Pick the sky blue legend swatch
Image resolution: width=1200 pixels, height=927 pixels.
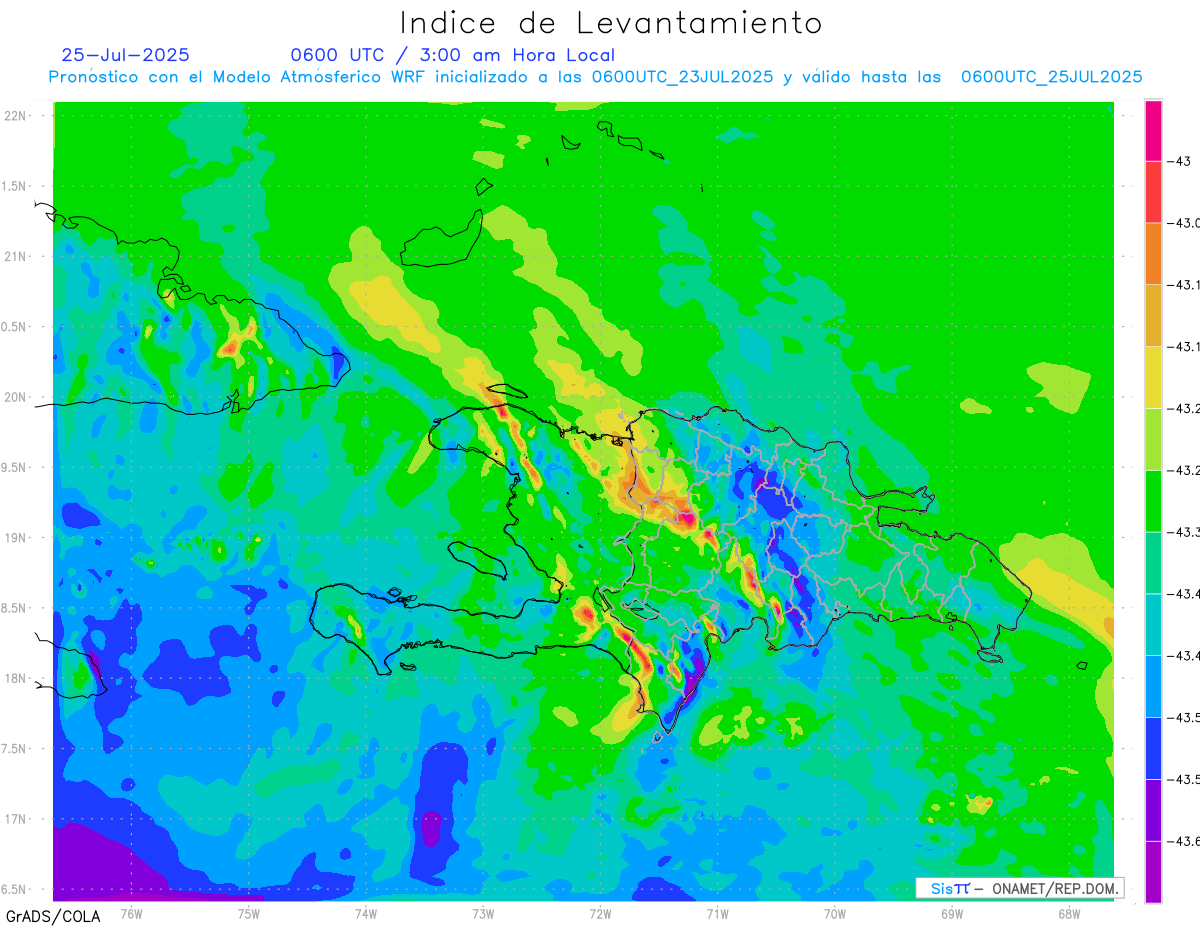click(x=1153, y=686)
